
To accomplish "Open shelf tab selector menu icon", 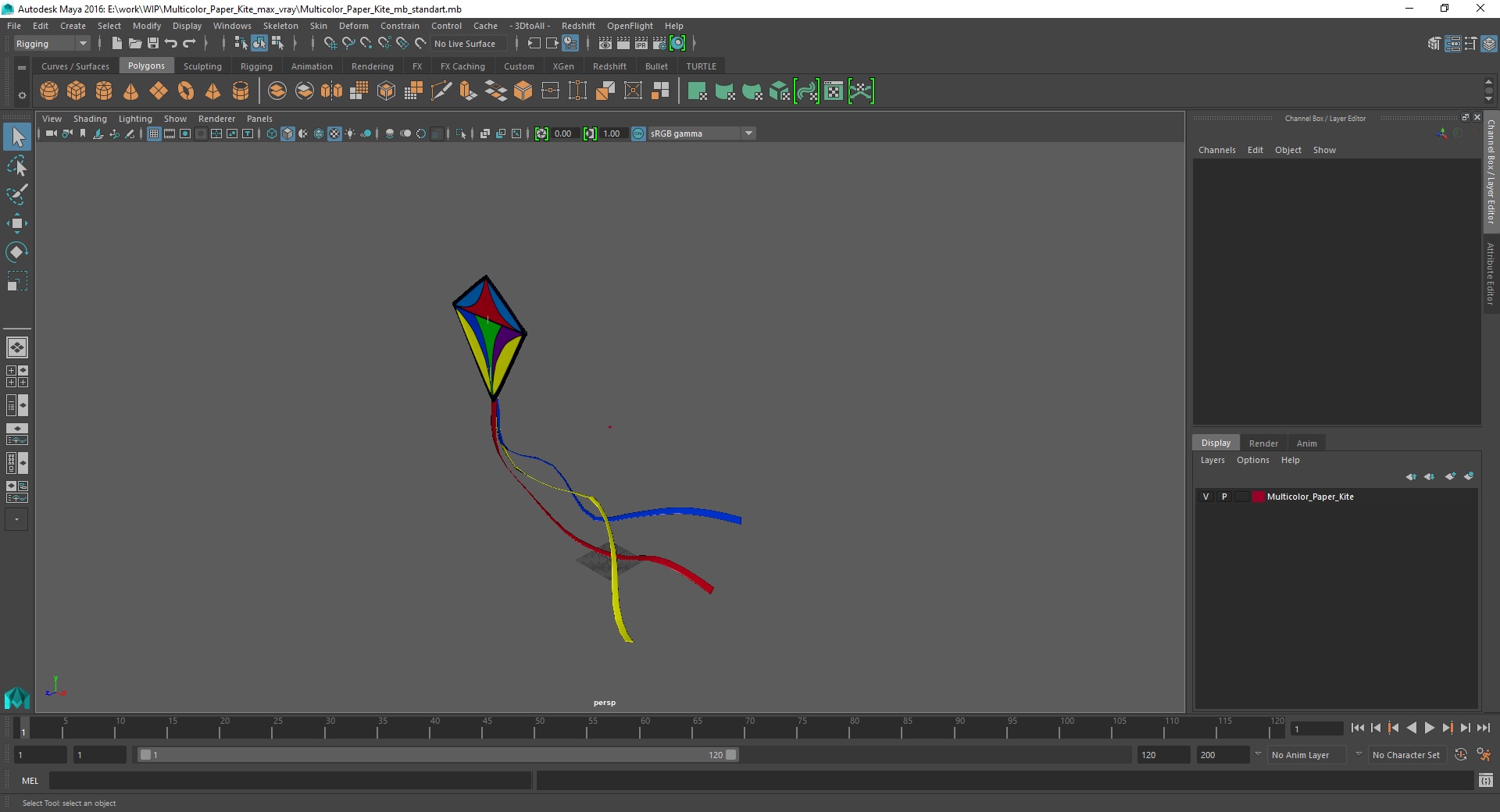I will 22,68.
